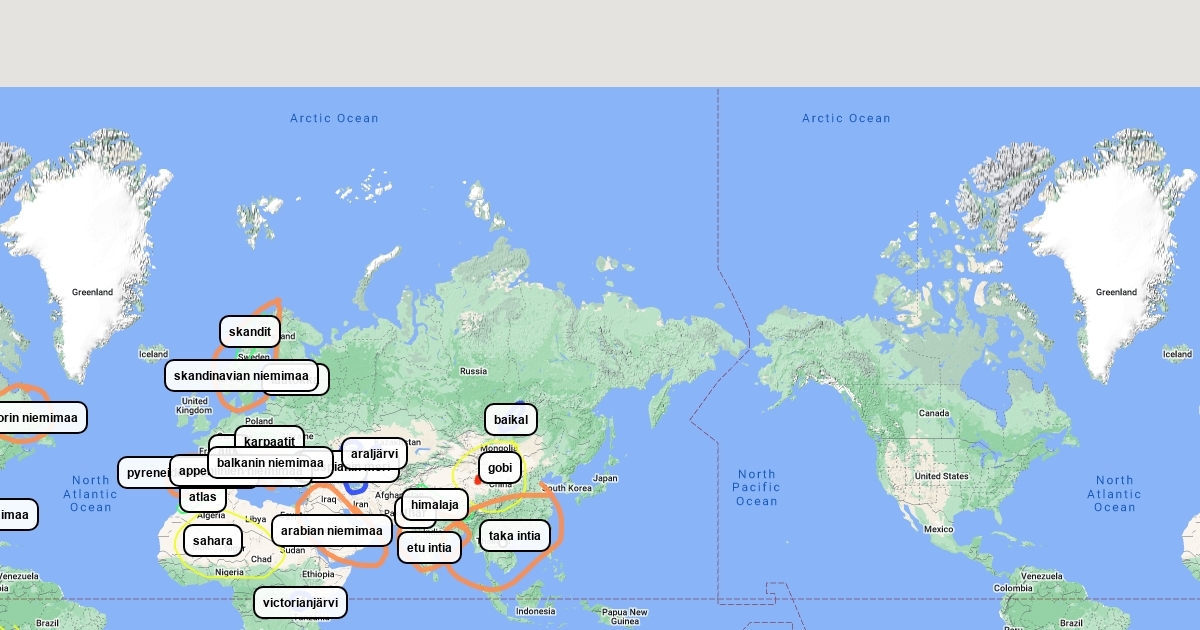The width and height of the screenshot is (1200, 630).
Task: Click the himalaja label
Action: coord(434,505)
